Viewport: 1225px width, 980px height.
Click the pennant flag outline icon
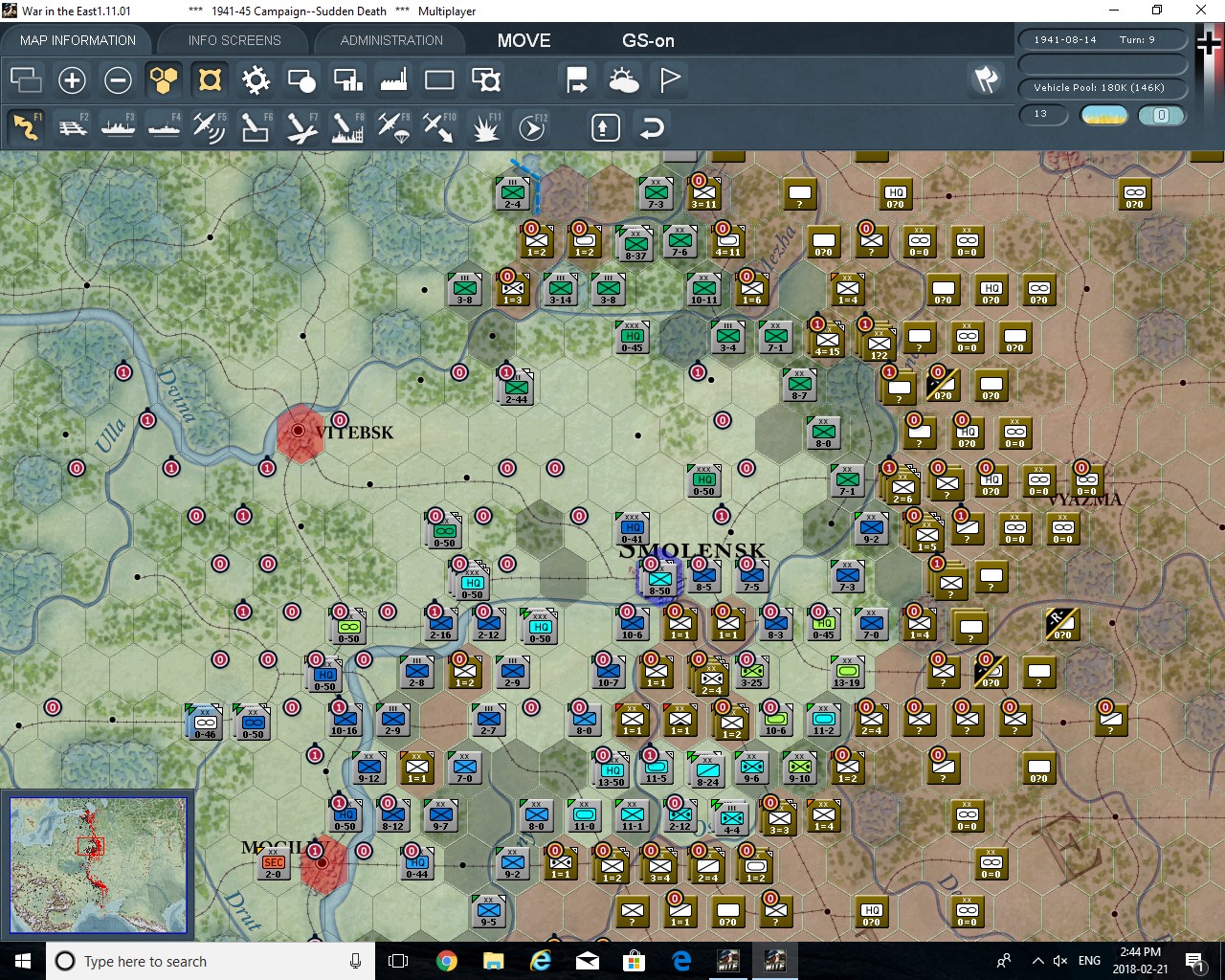pos(670,80)
